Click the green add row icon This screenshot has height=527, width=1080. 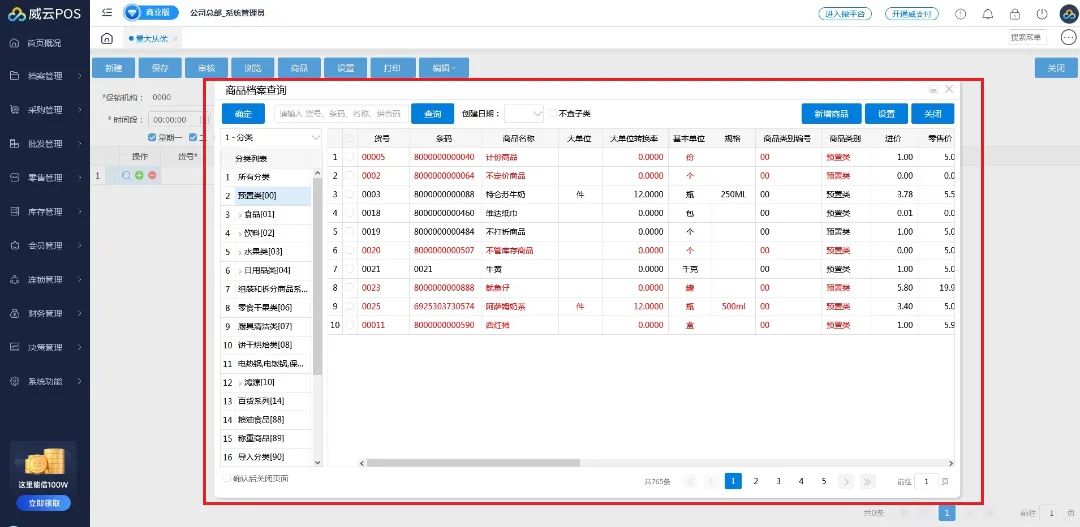(x=139, y=175)
